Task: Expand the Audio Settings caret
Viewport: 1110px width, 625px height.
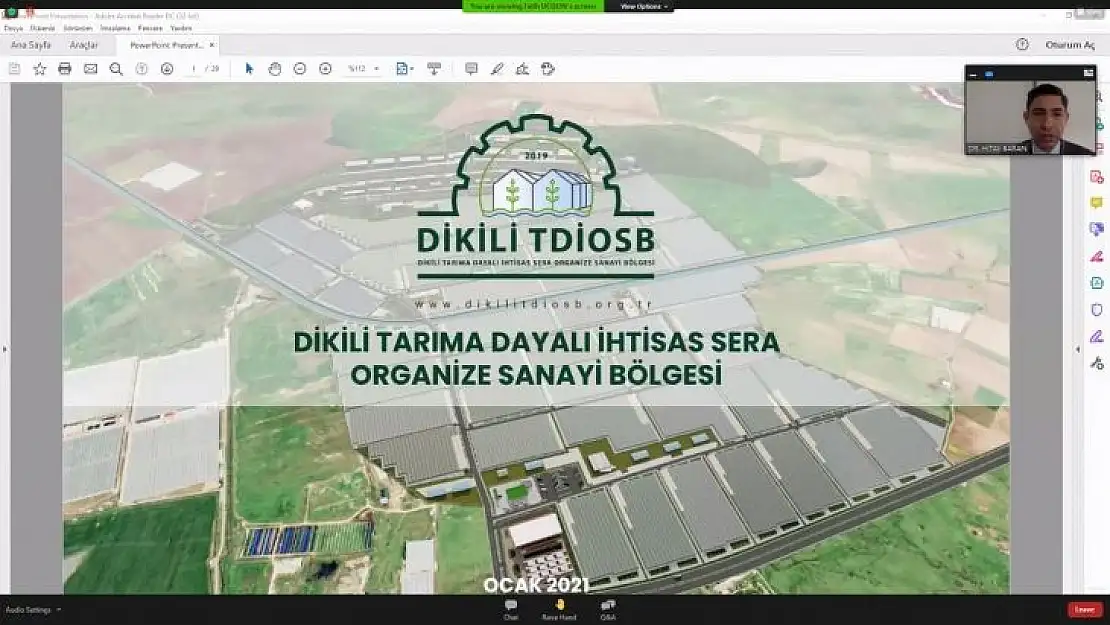Action: click(x=59, y=609)
